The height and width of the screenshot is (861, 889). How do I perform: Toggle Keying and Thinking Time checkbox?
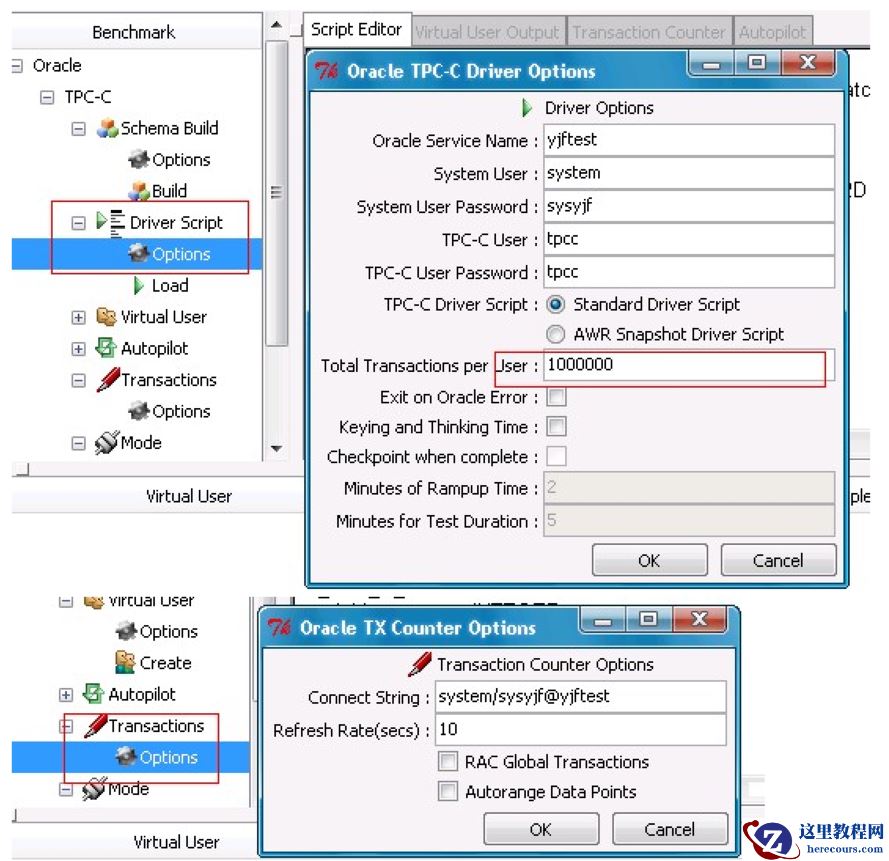556,426
